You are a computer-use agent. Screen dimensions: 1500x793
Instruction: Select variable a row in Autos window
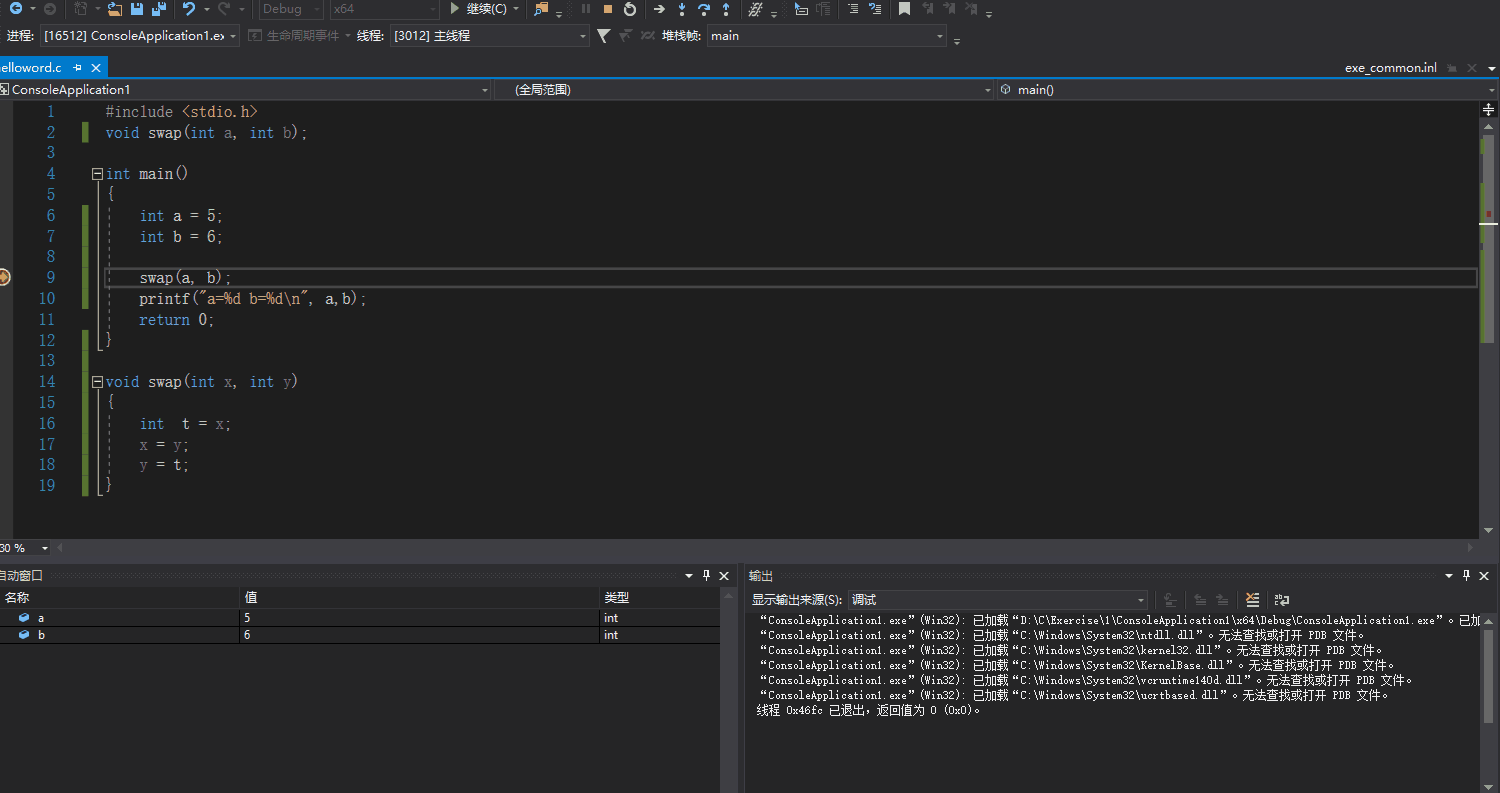tap(360, 618)
